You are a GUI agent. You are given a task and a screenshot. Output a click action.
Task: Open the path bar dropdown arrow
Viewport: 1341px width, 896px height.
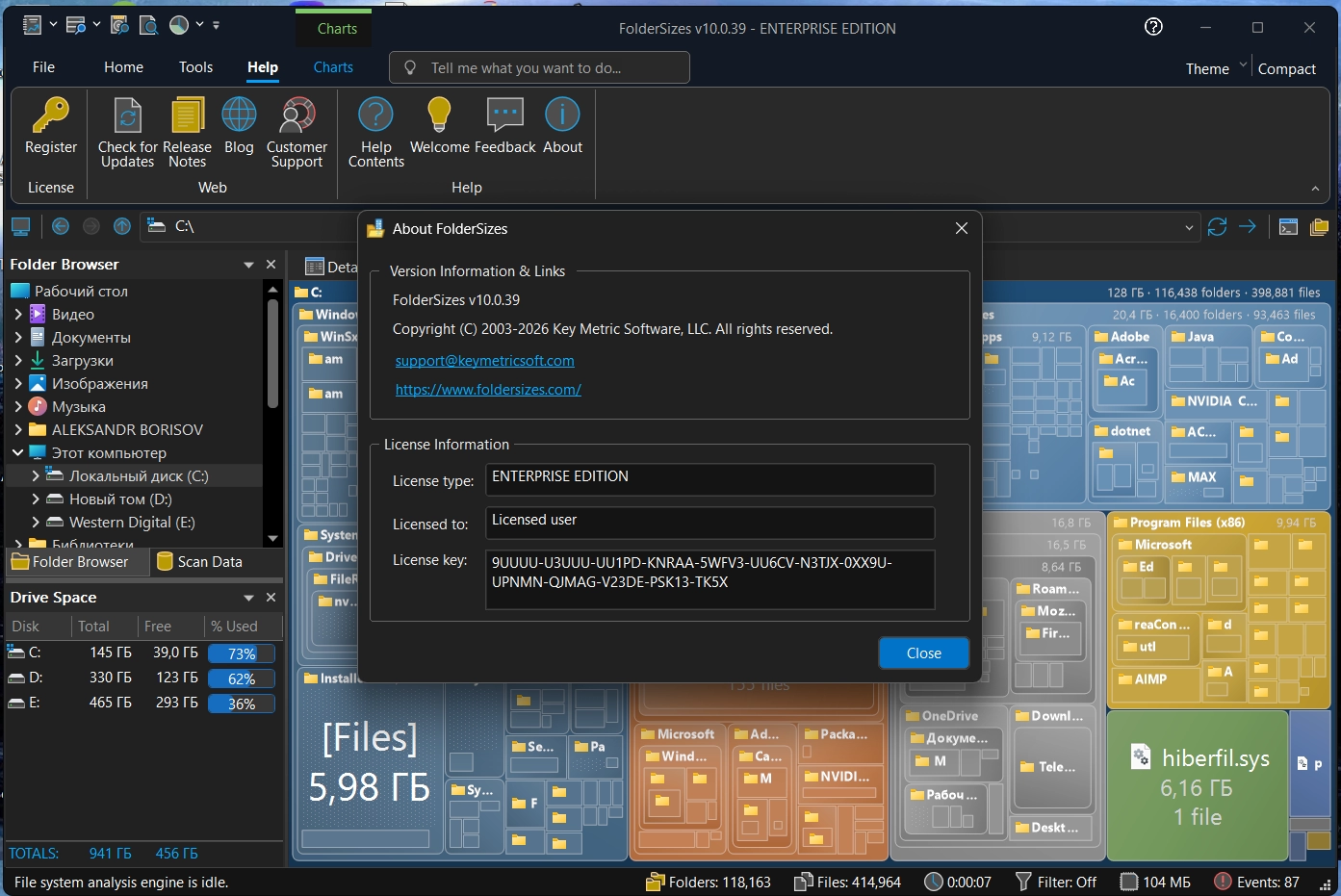point(1189,227)
